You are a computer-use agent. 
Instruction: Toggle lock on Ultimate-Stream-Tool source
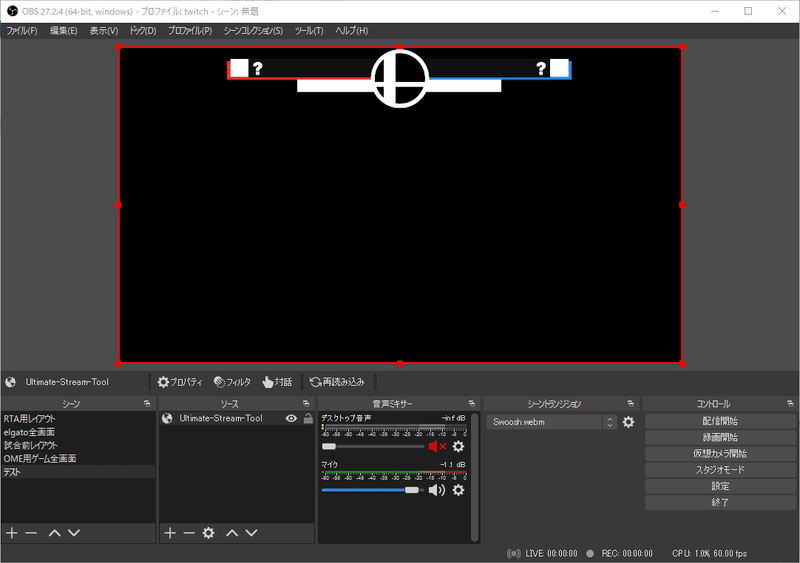[308, 419]
